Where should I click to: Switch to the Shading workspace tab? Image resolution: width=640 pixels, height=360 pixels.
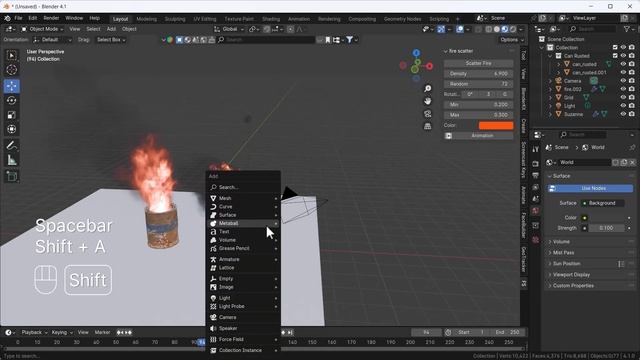tap(271, 19)
